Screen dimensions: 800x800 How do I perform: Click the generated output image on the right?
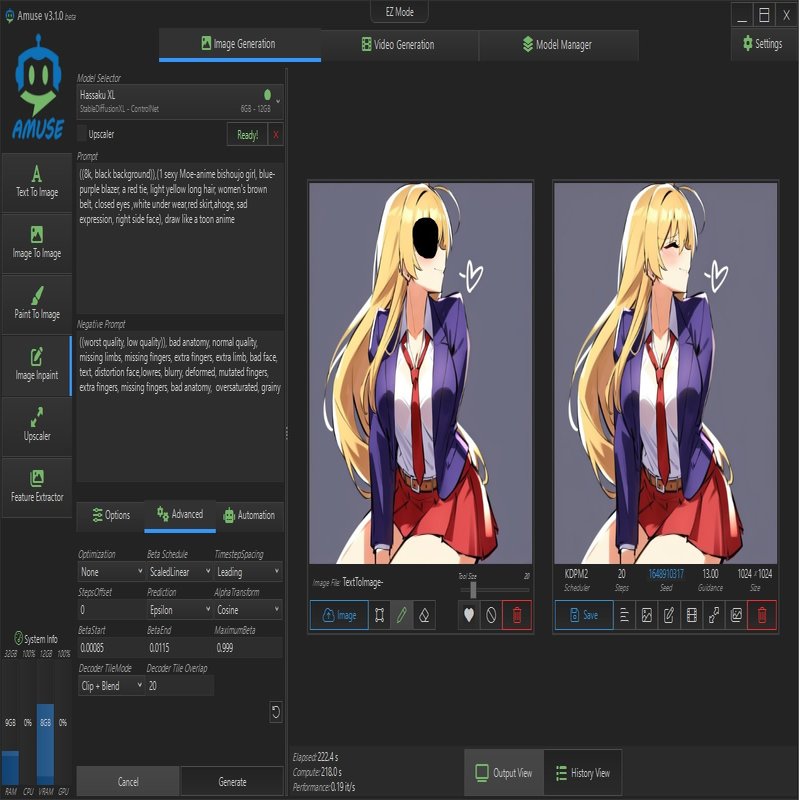pyautogui.click(x=665, y=373)
